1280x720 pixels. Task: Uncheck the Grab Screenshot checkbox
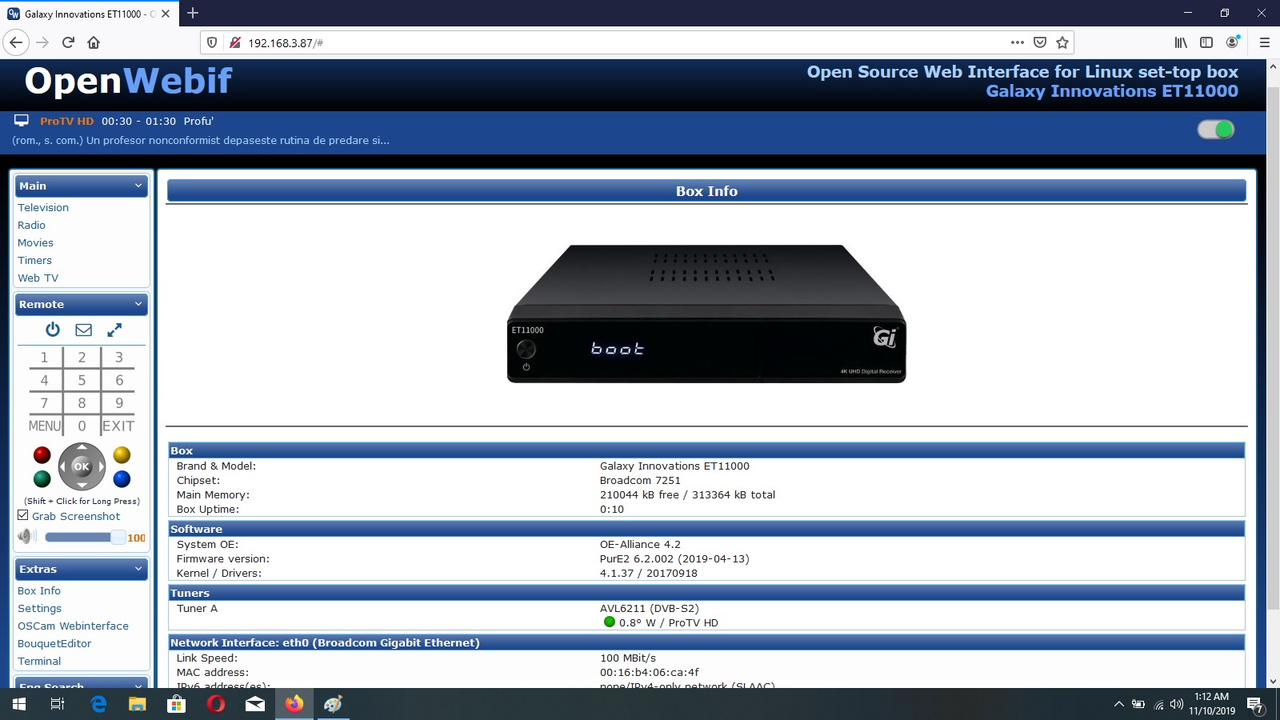pos(23,516)
